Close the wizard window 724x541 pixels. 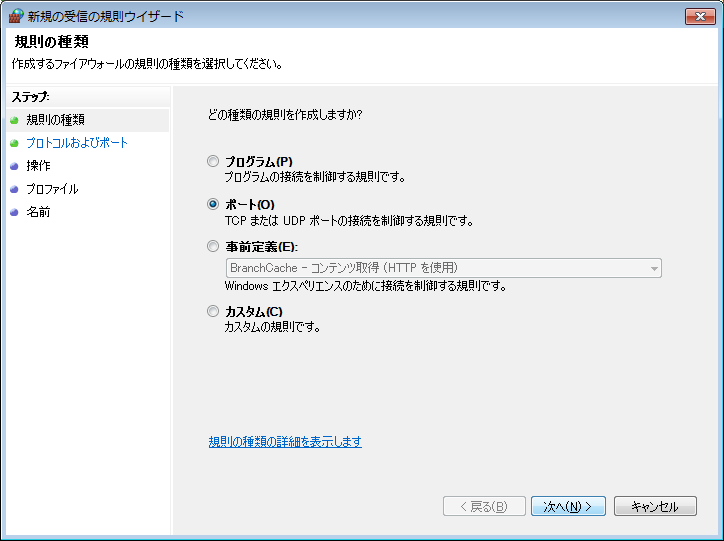point(700,16)
